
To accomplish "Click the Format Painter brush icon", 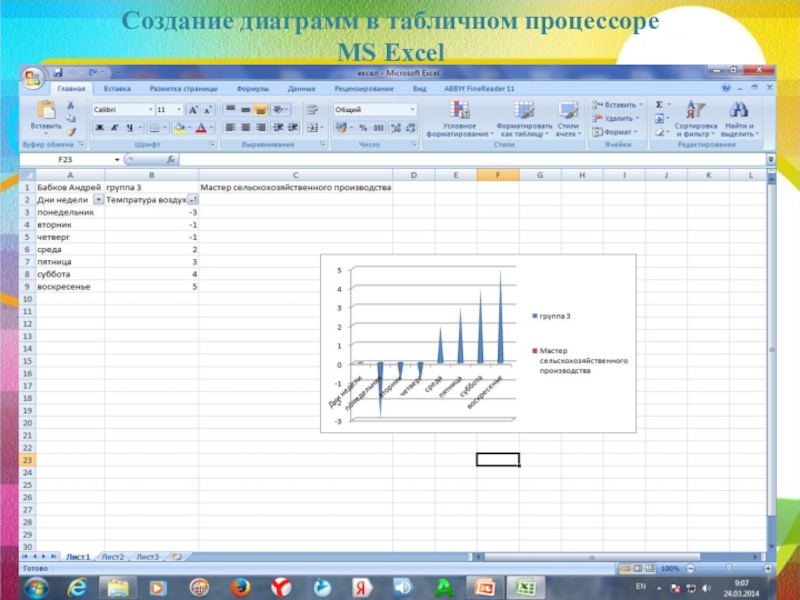I will [x=71, y=132].
